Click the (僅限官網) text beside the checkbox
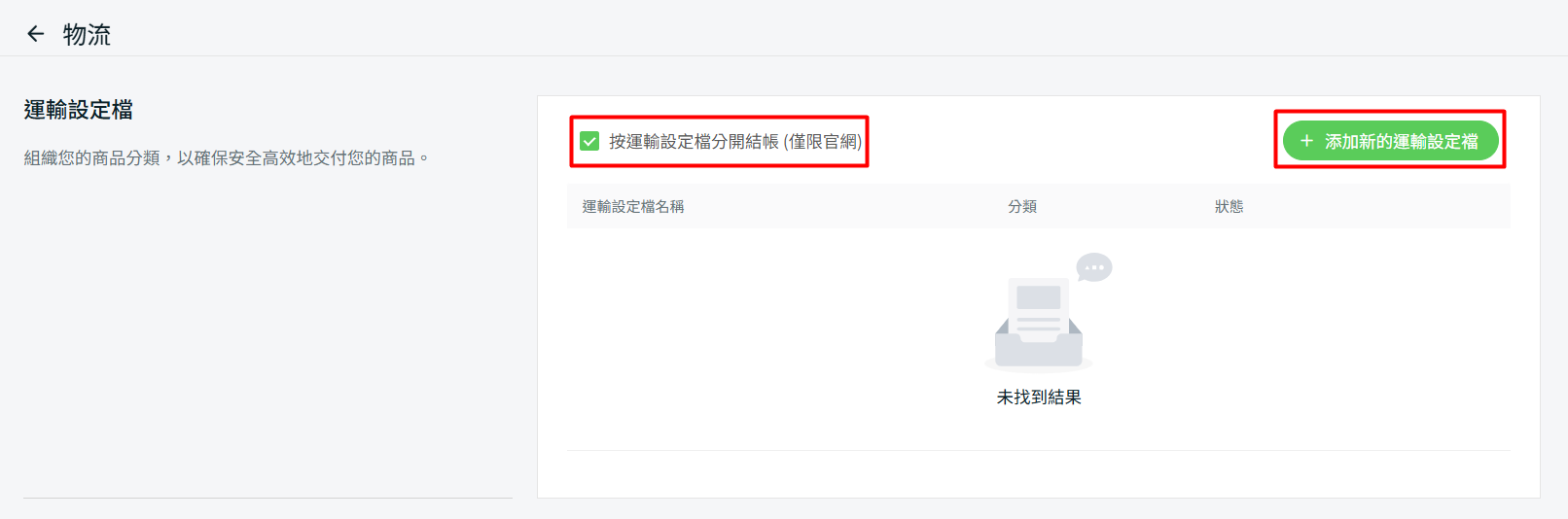Screen dimensions: 1568x519 click(x=823, y=142)
